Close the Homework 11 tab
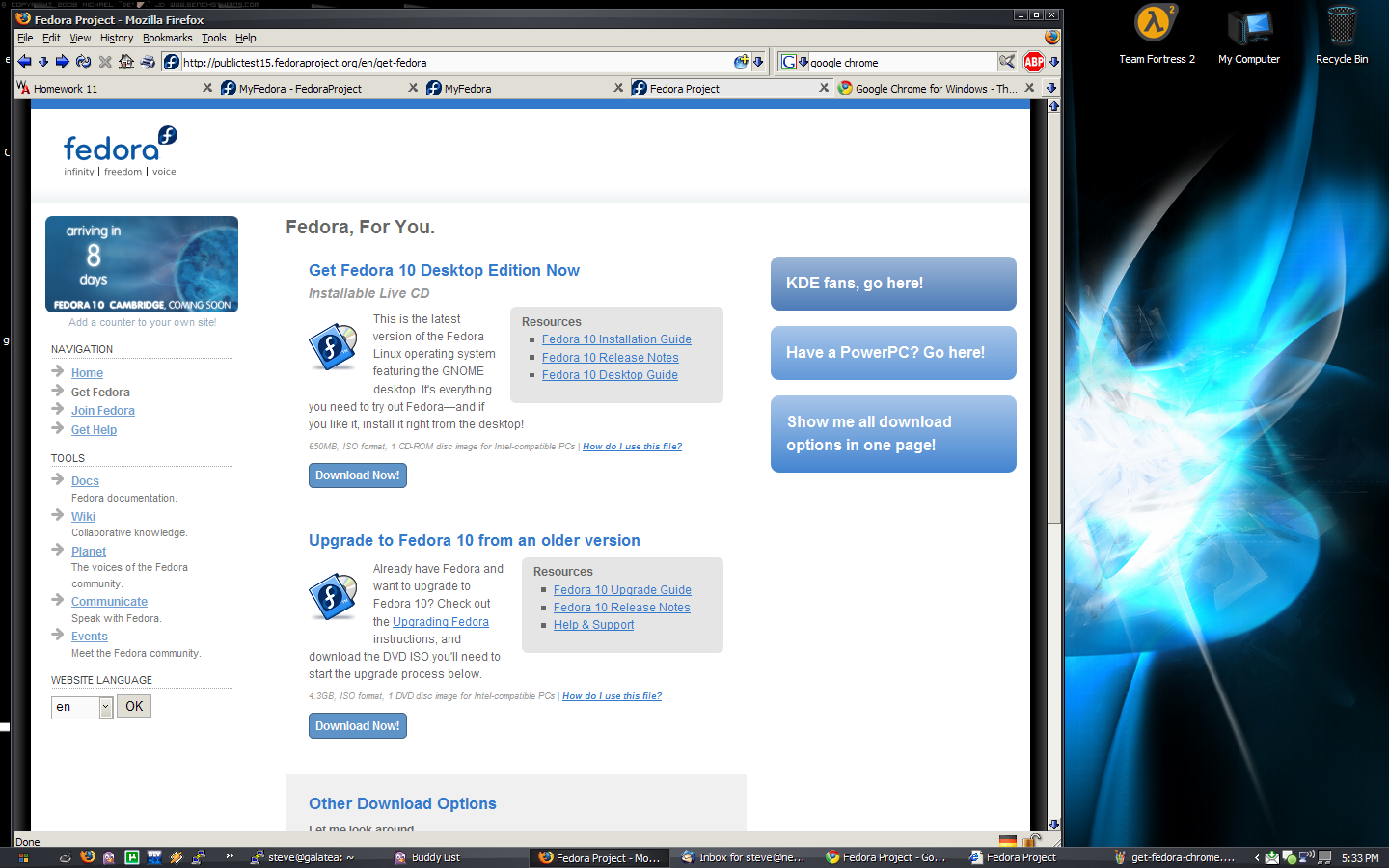The image size is (1389, 868). 207,88
